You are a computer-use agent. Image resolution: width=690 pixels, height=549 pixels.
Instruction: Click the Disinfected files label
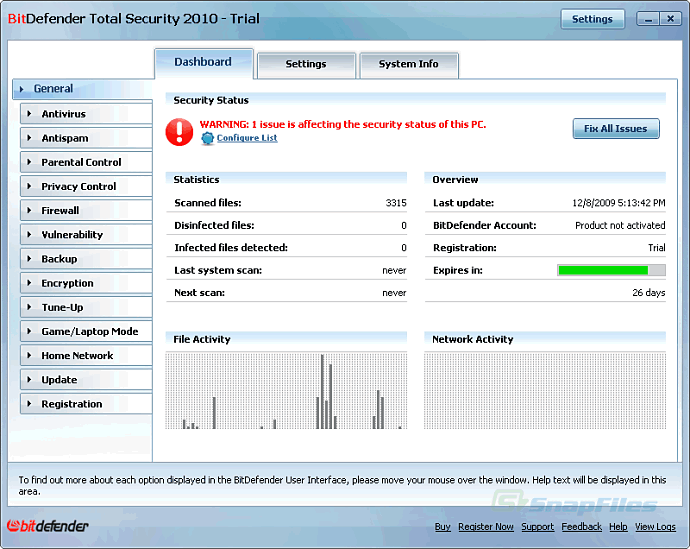214,225
